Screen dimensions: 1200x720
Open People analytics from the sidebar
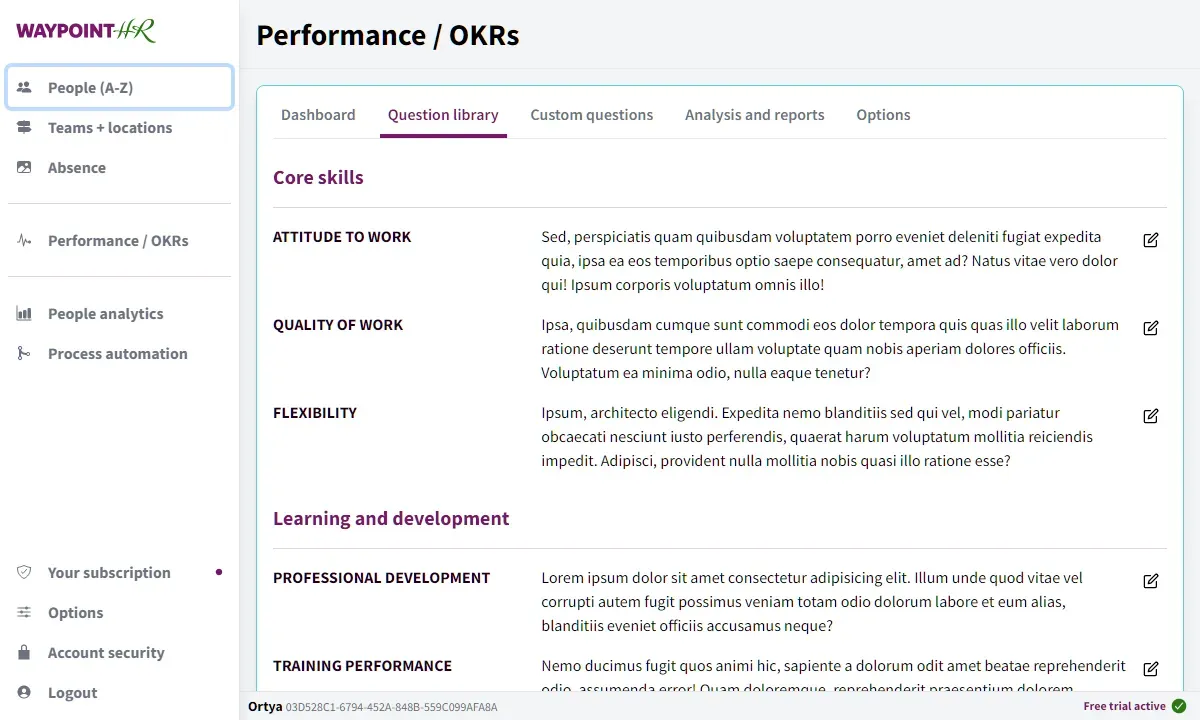pos(105,313)
